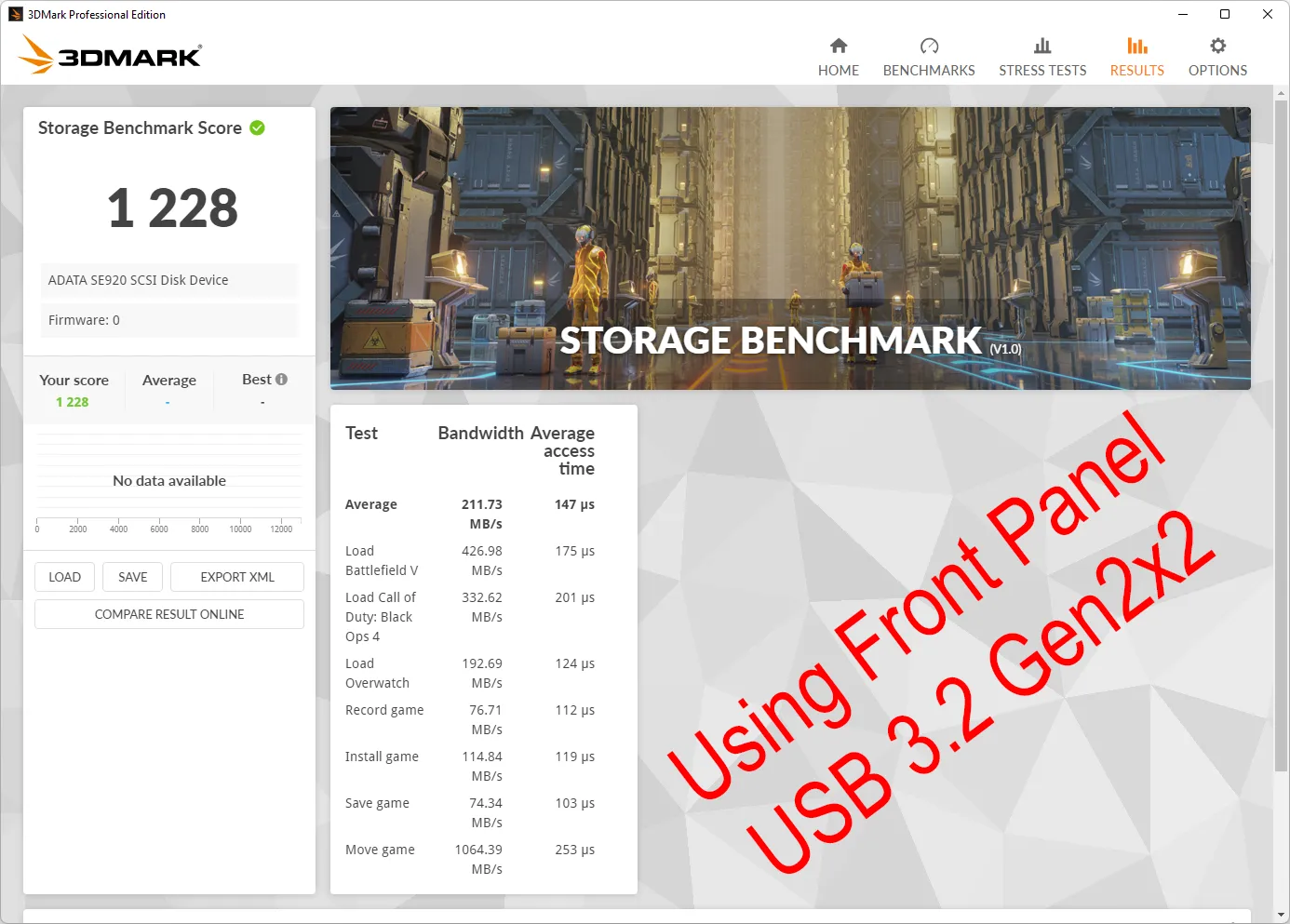Click the Storage Benchmark banner image
The height and width of the screenshot is (924, 1290).
[x=790, y=248]
